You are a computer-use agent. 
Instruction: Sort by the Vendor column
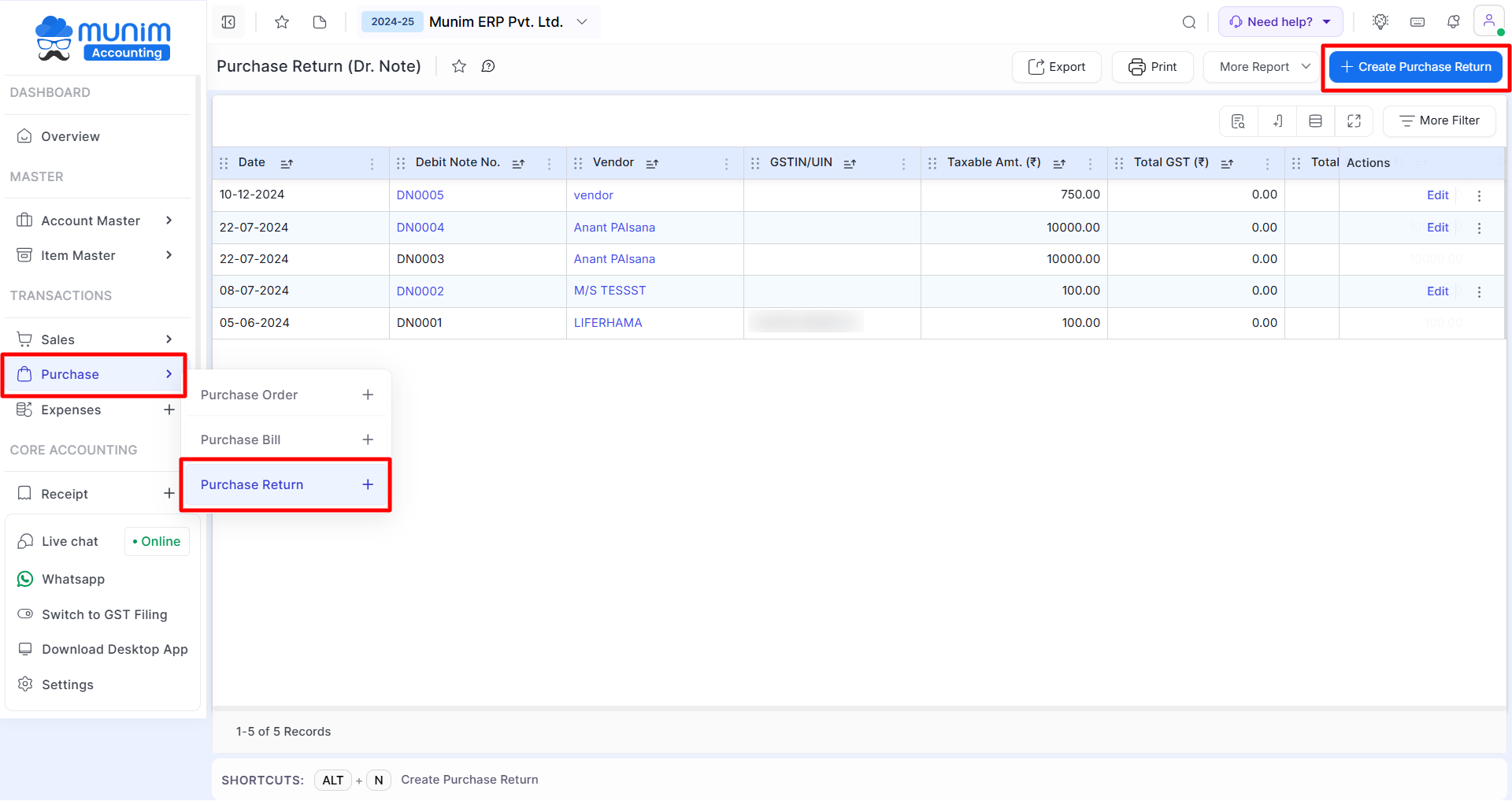[652, 164]
